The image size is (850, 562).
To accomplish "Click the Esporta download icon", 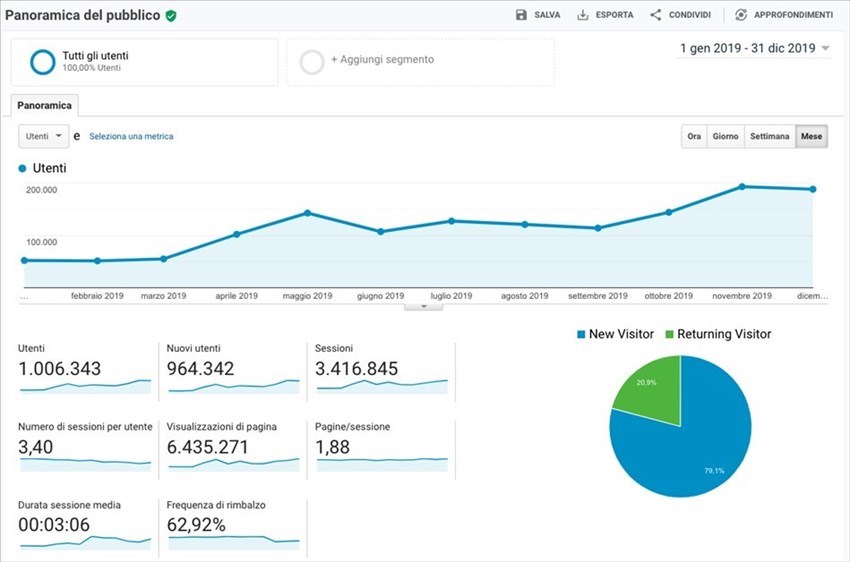I will tap(583, 15).
